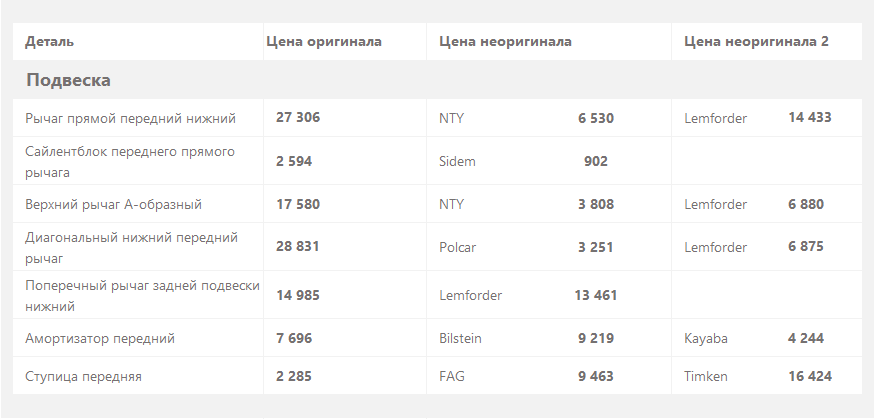Select the "Верхний рычаг А-образный" part name
The image size is (874, 420).
(x=113, y=204)
